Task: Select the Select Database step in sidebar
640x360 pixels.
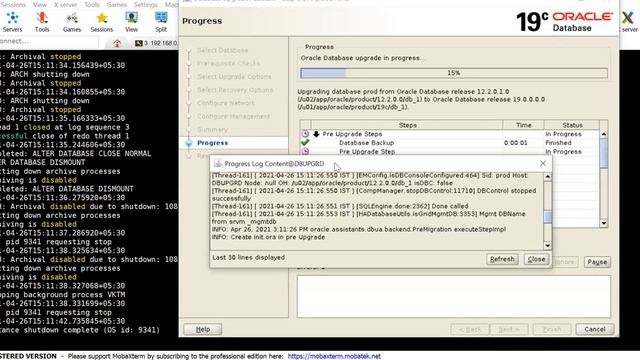Action: click(222, 50)
